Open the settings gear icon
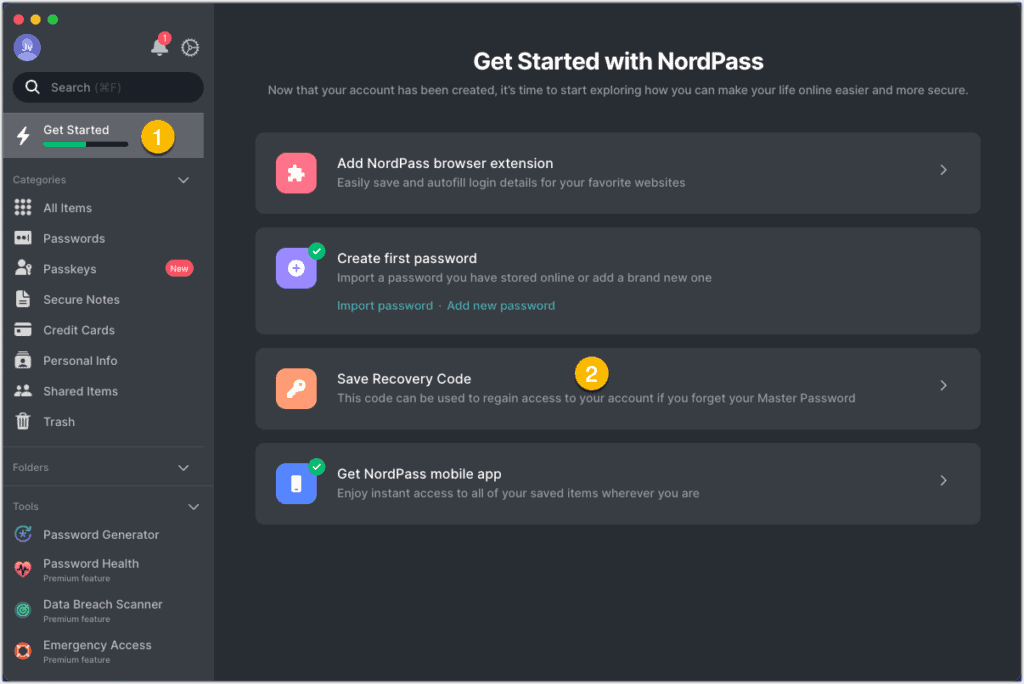 pyautogui.click(x=190, y=47)
